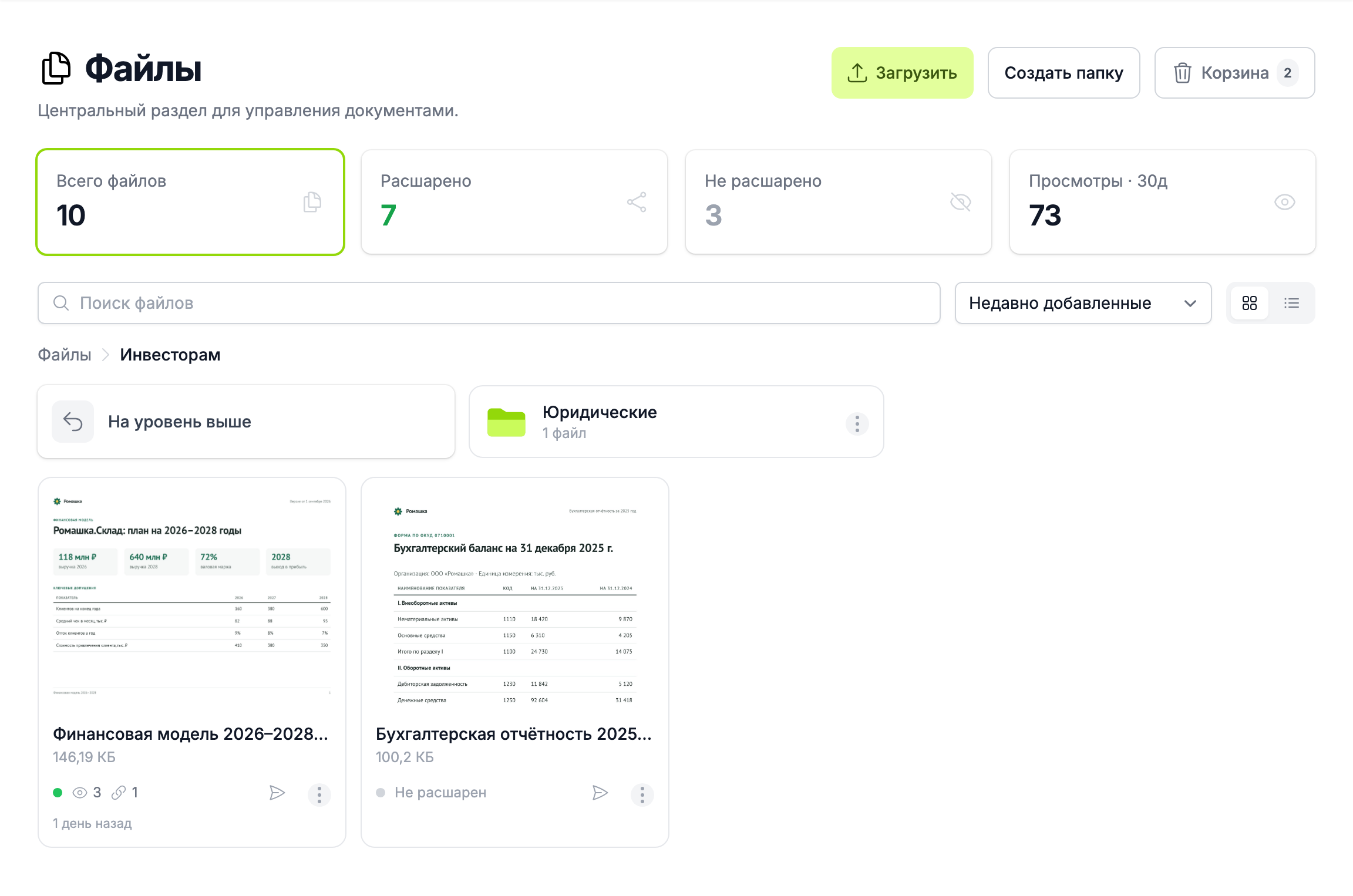Click the share icon in Расшарено card
Viewport: 1353px width, 896px height.
point(637,202)
